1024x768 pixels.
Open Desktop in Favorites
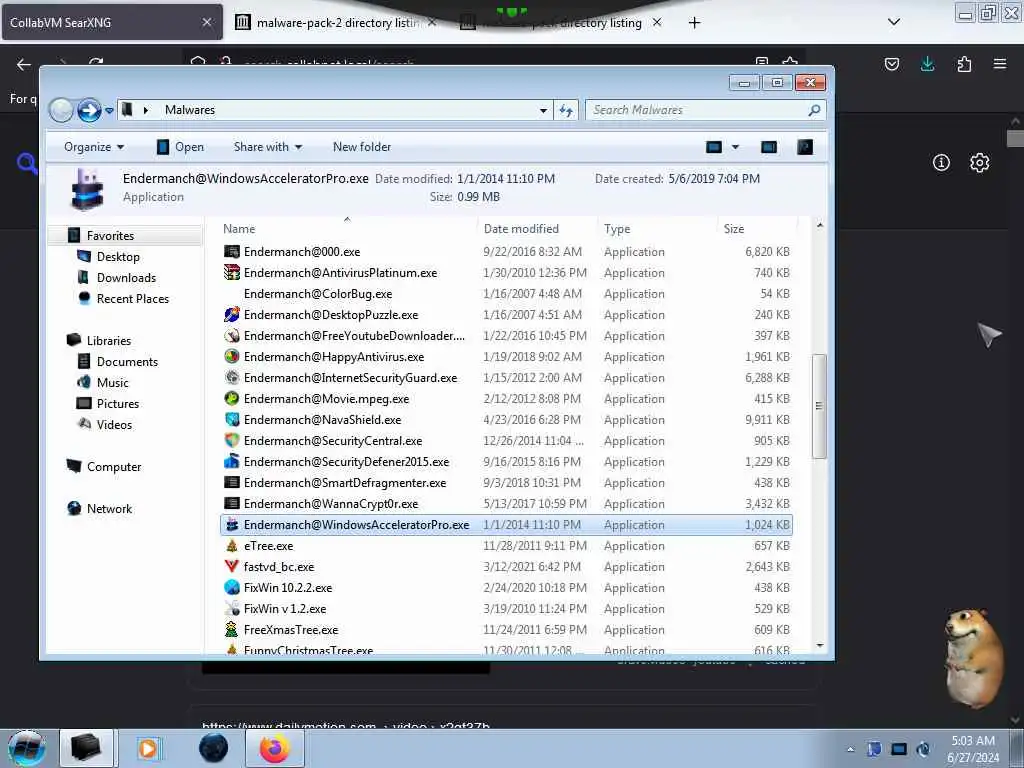pyautogui.click(x=118, y=257)
